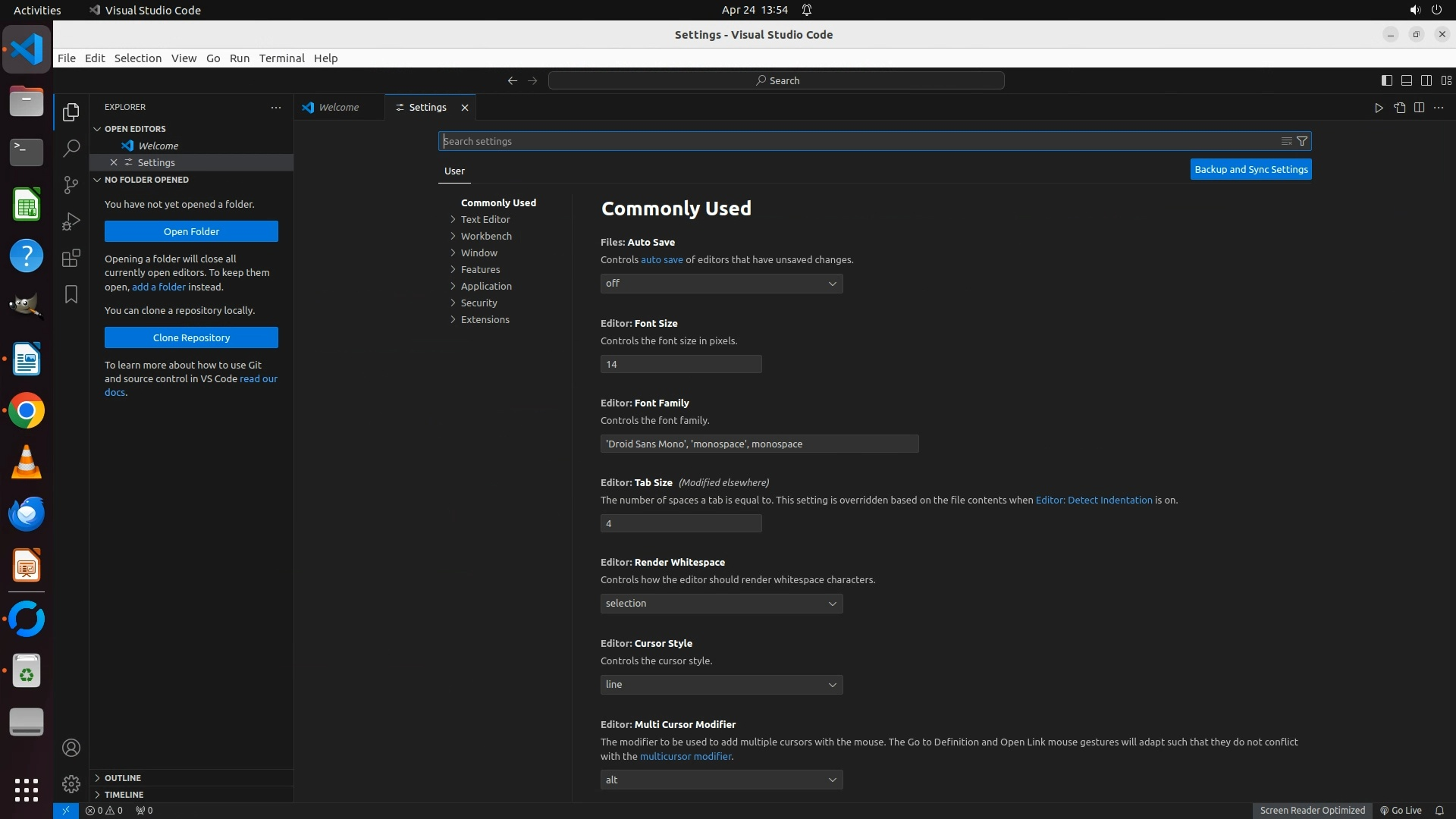Open Accounts icon in activity bar
Image resolution: width=1456 pixels, height=819 pixels.
[x=71, y=748]
